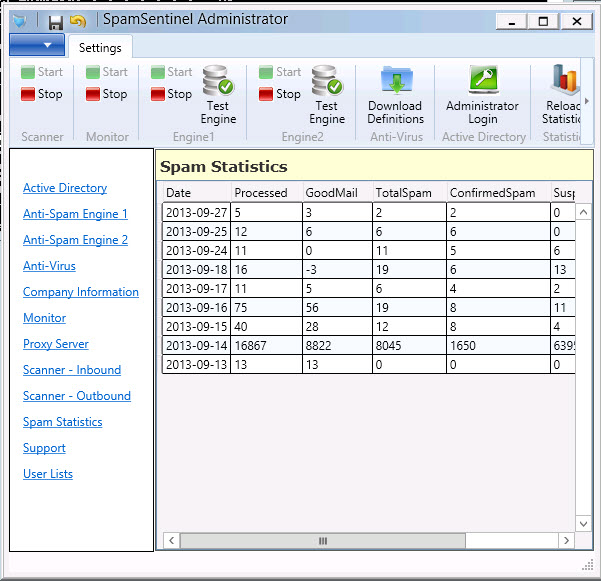The image size is (601, 581).
Task: Click the 8045 TotalSpam value cell
Action: [409, 345]
